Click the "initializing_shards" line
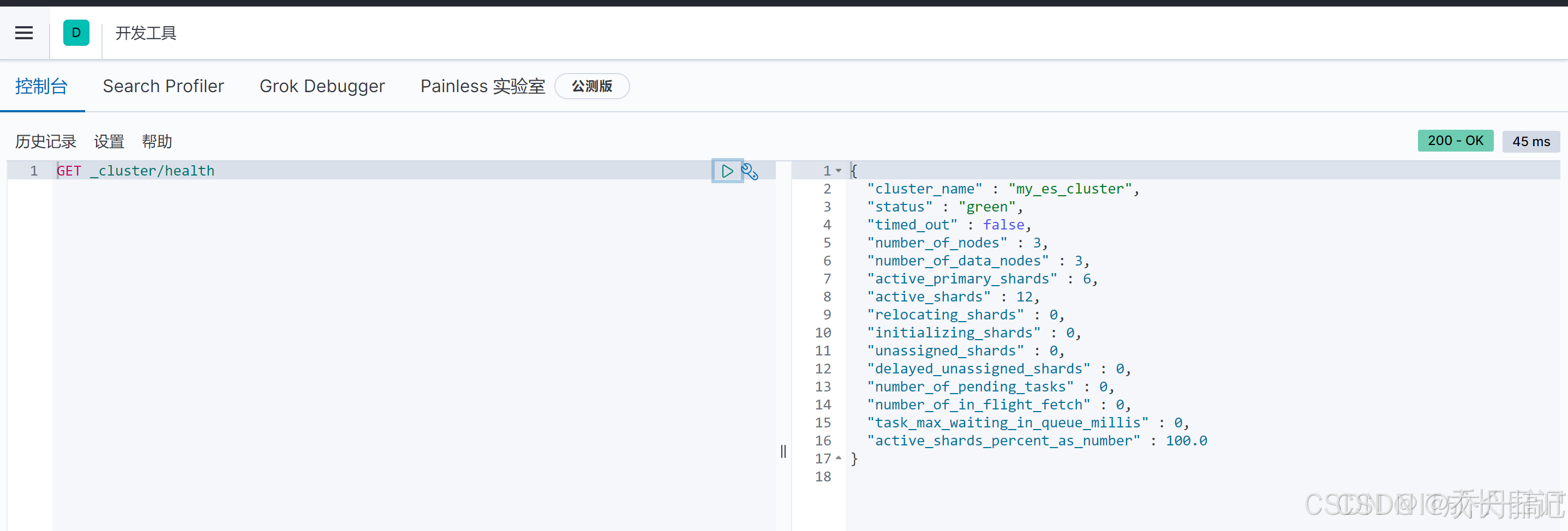 (974, 333)
